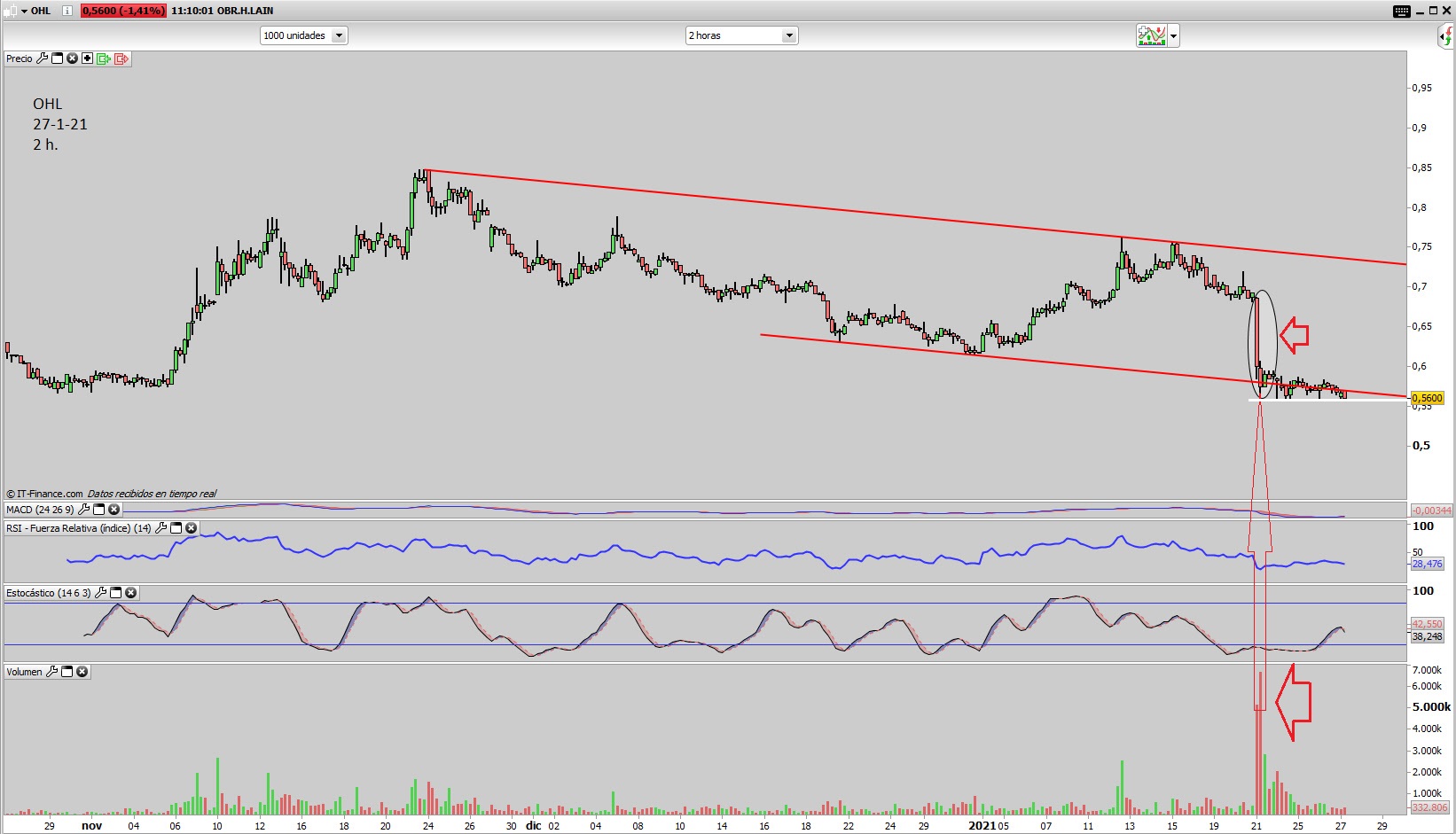Click the 5.000k volume axis label
Viewport: 1456px width, 834px height.
[x=1431, y=707]
